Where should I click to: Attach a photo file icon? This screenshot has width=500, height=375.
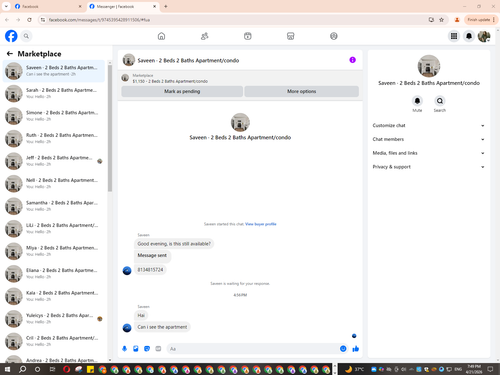(x=136, y=349)
